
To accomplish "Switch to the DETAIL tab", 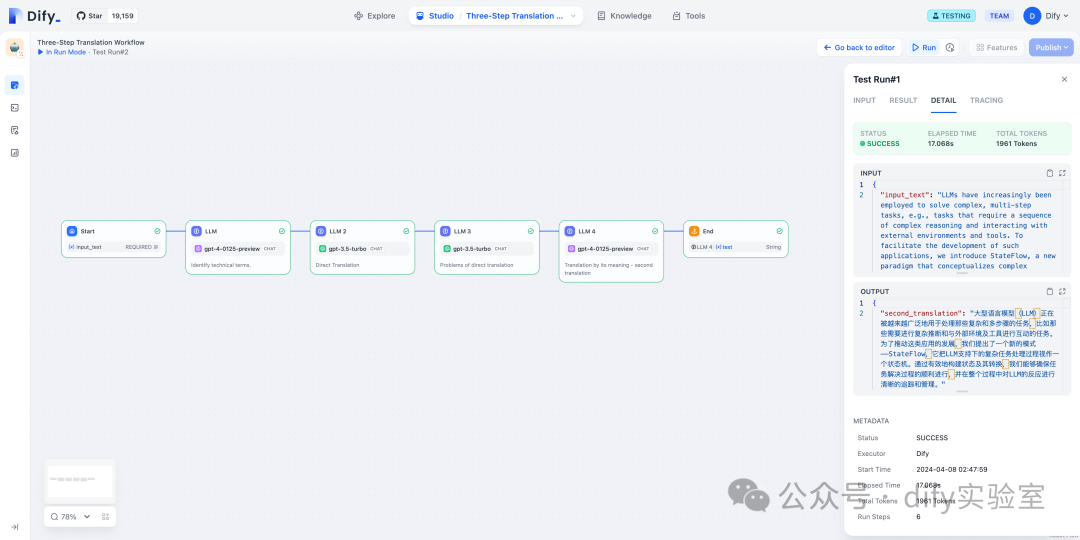I will [943, 101].
